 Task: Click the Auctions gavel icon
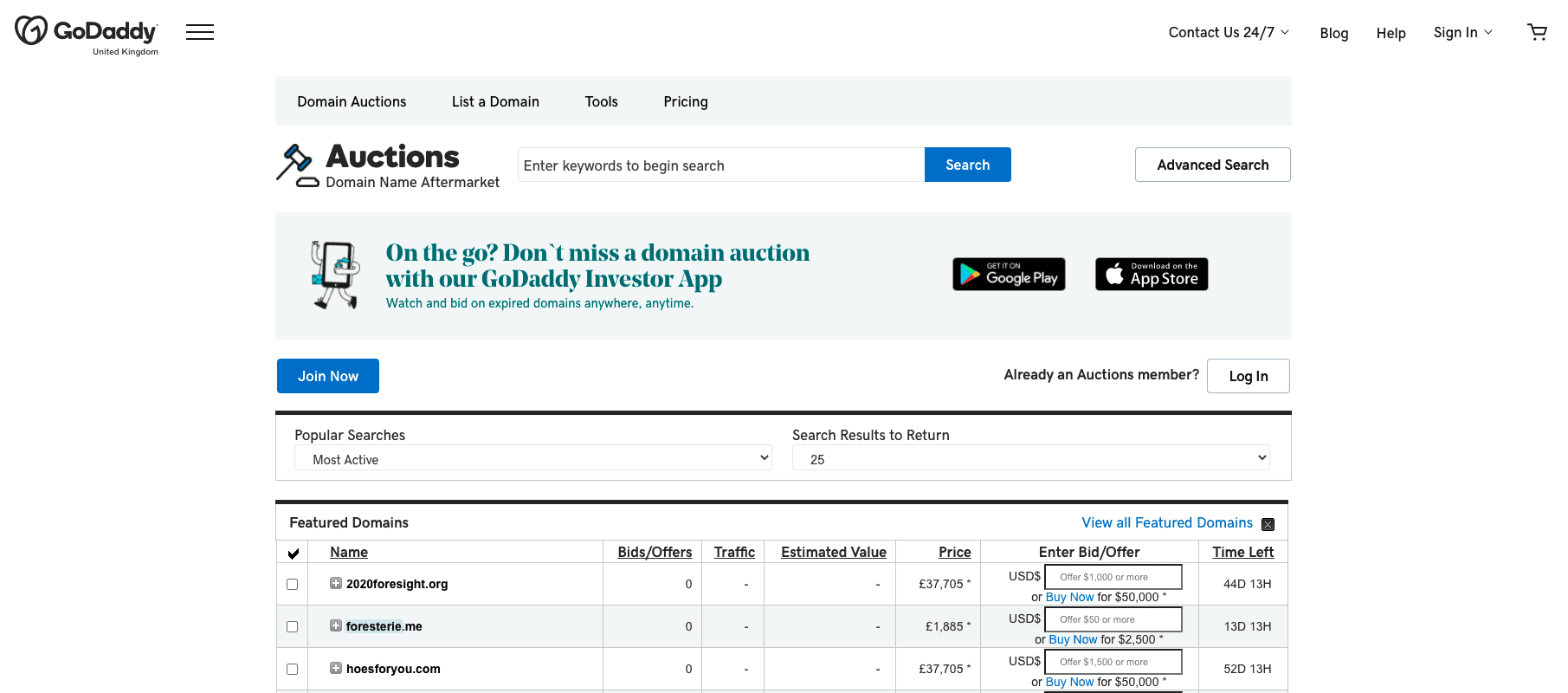297,166
